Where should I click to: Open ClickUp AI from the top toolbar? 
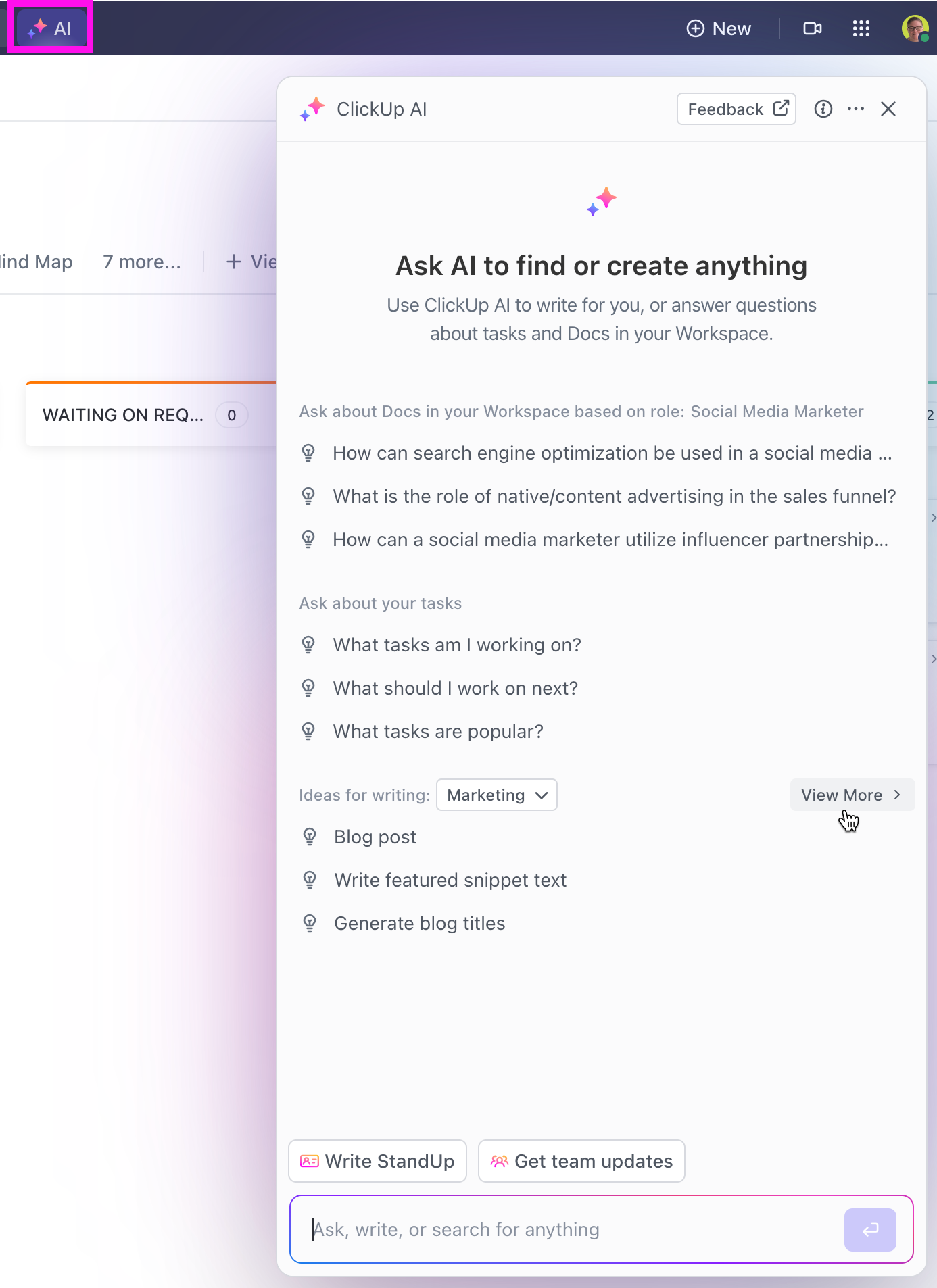(49, 28)
